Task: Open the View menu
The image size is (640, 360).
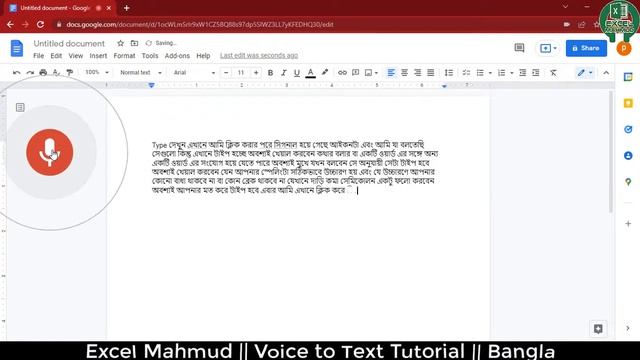Action: 76,56
